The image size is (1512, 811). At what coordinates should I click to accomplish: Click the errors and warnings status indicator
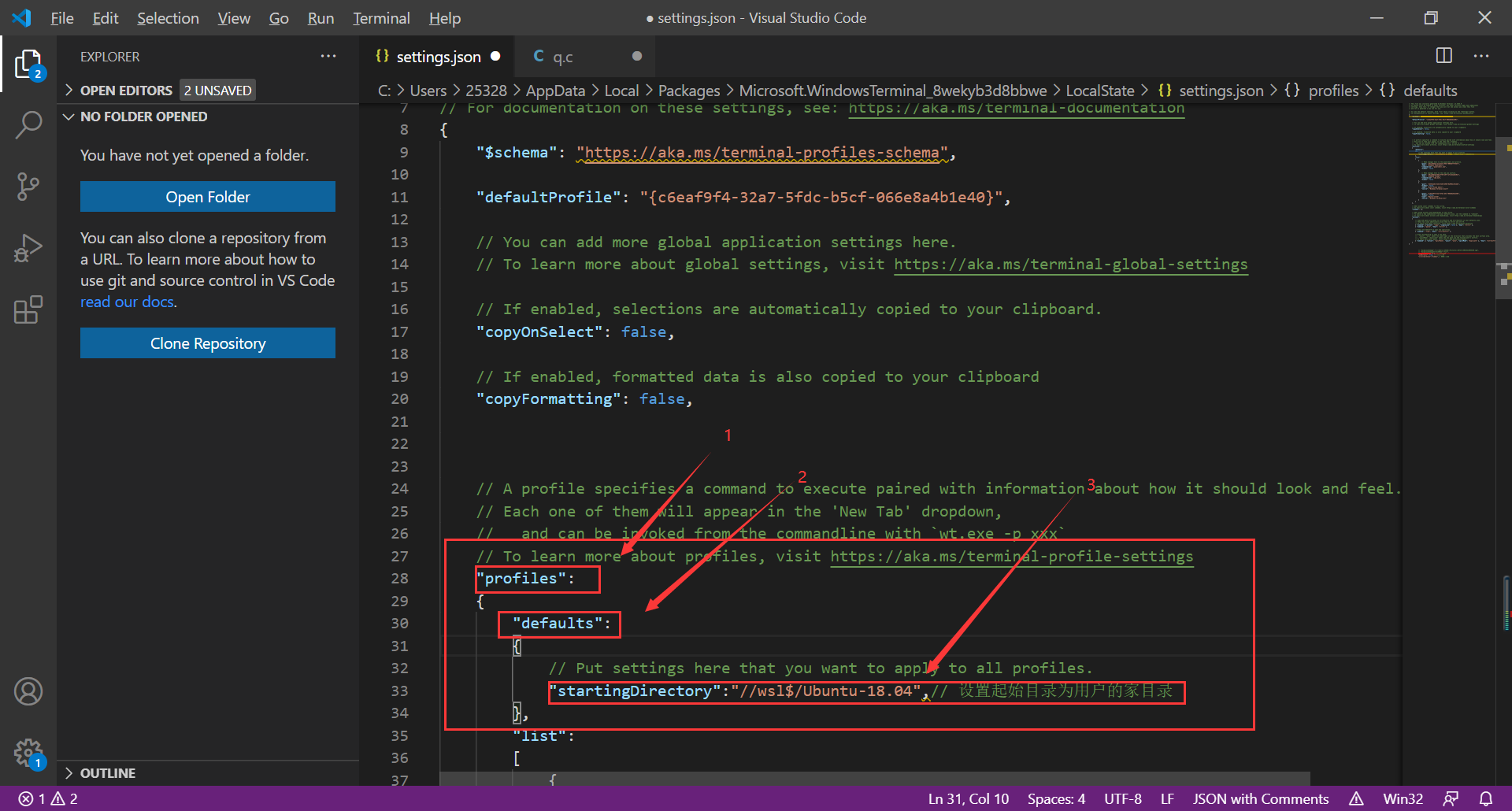(48, 798)
